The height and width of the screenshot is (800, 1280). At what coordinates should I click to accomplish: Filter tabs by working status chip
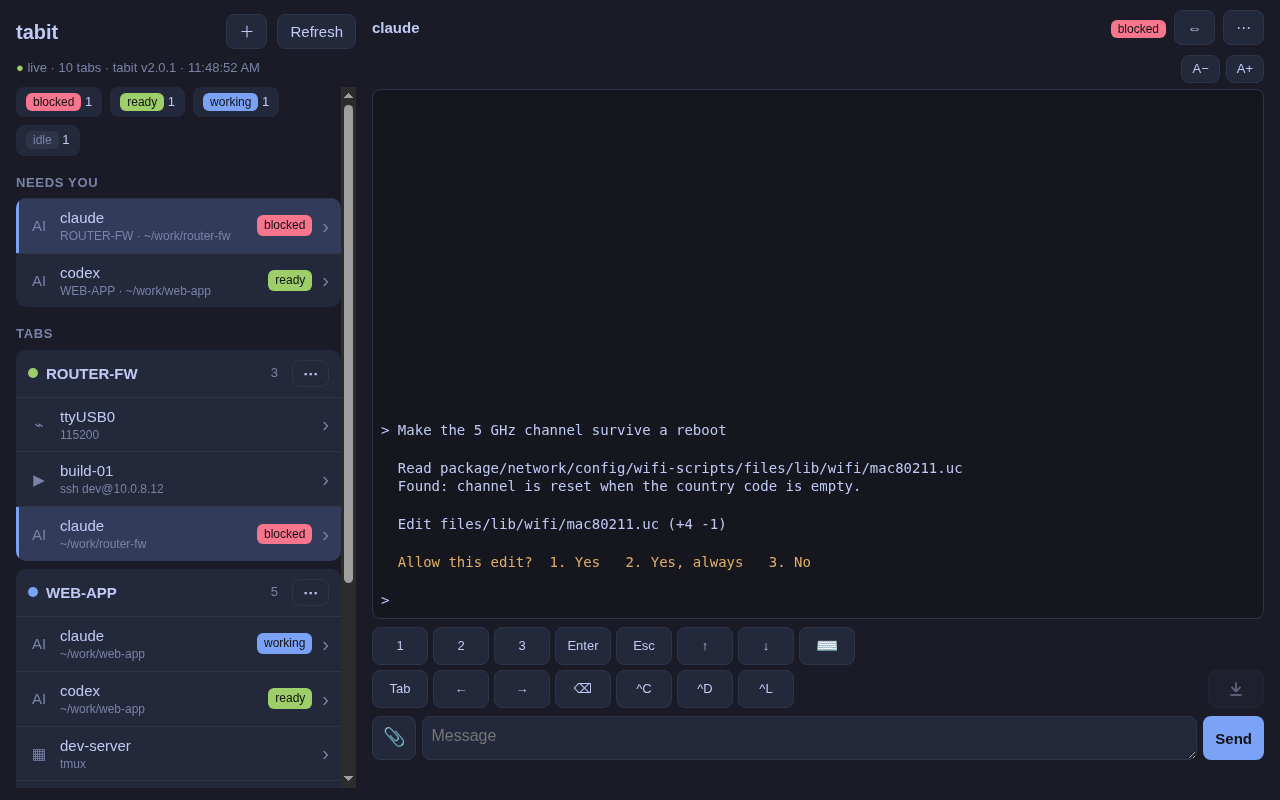coord(236,102)
